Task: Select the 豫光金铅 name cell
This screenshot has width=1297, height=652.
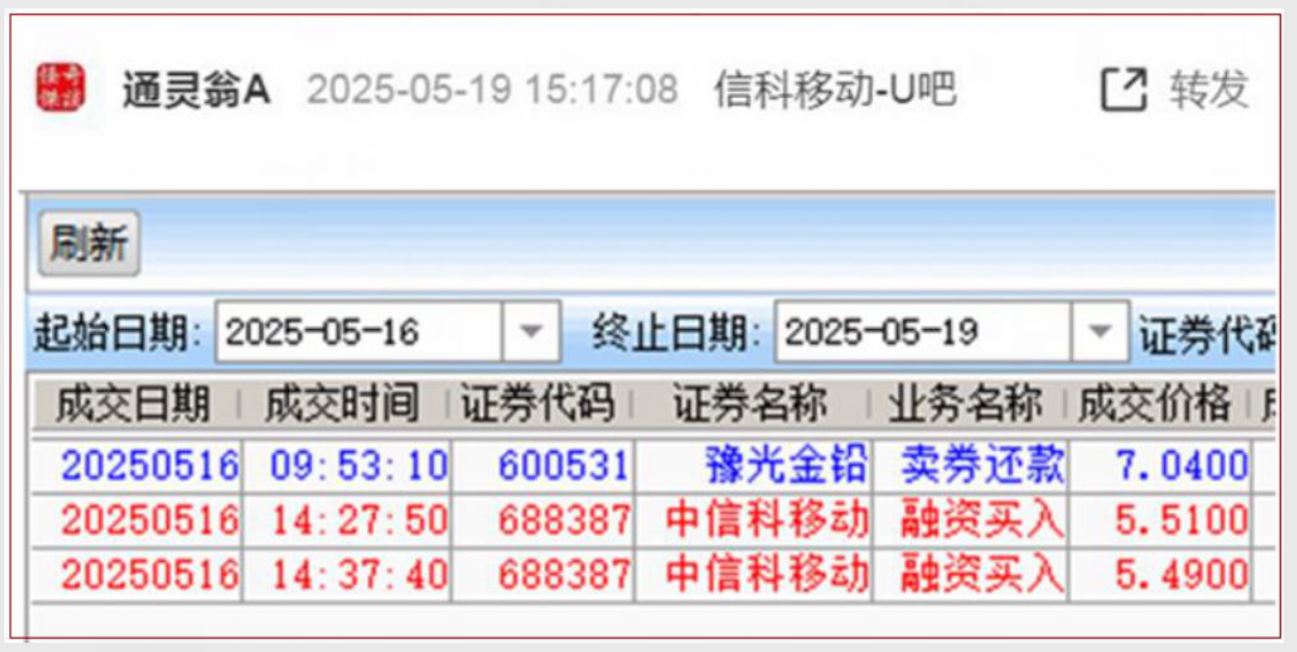Action: (x=754, y=465)
